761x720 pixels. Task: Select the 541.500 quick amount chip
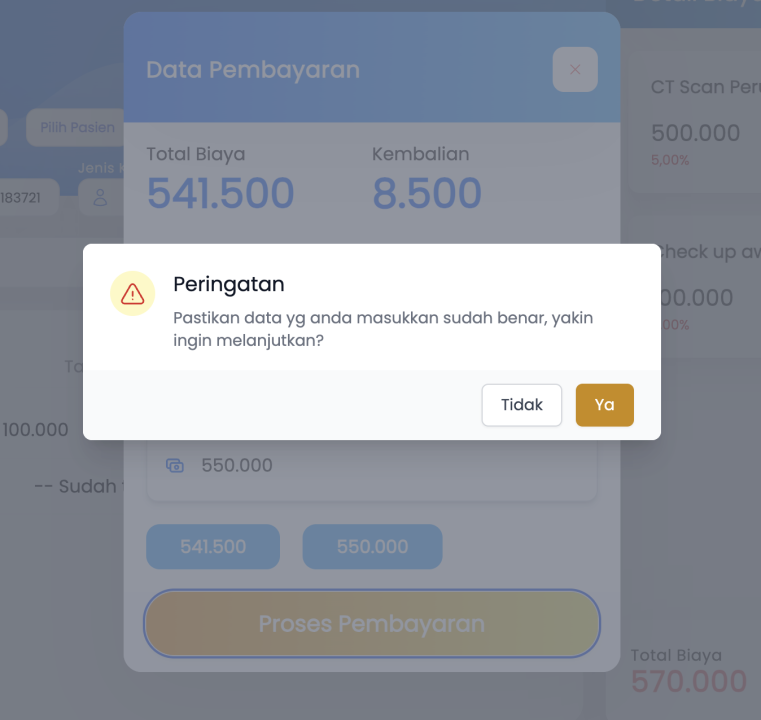[213, 547]
